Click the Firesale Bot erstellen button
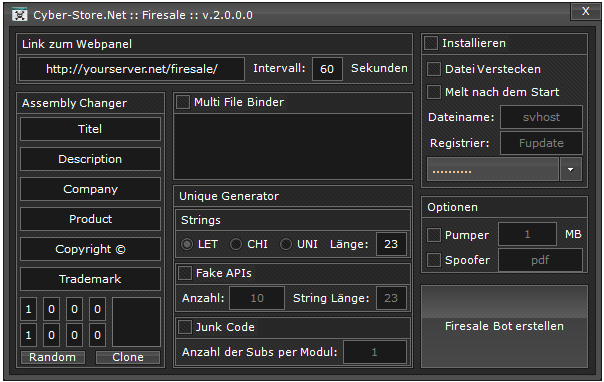This screenshot has width=604, height=382. pos(504,326)
